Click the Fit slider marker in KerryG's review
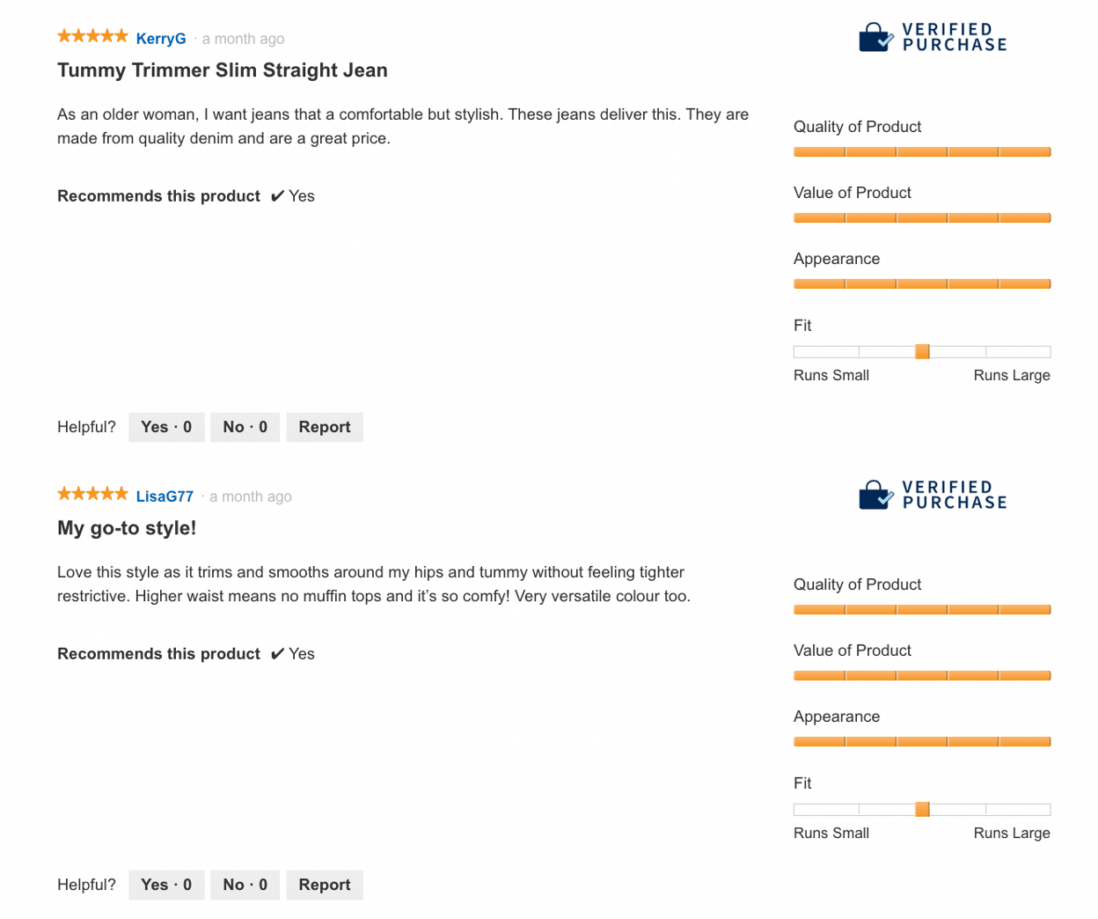 click(922, 352)
